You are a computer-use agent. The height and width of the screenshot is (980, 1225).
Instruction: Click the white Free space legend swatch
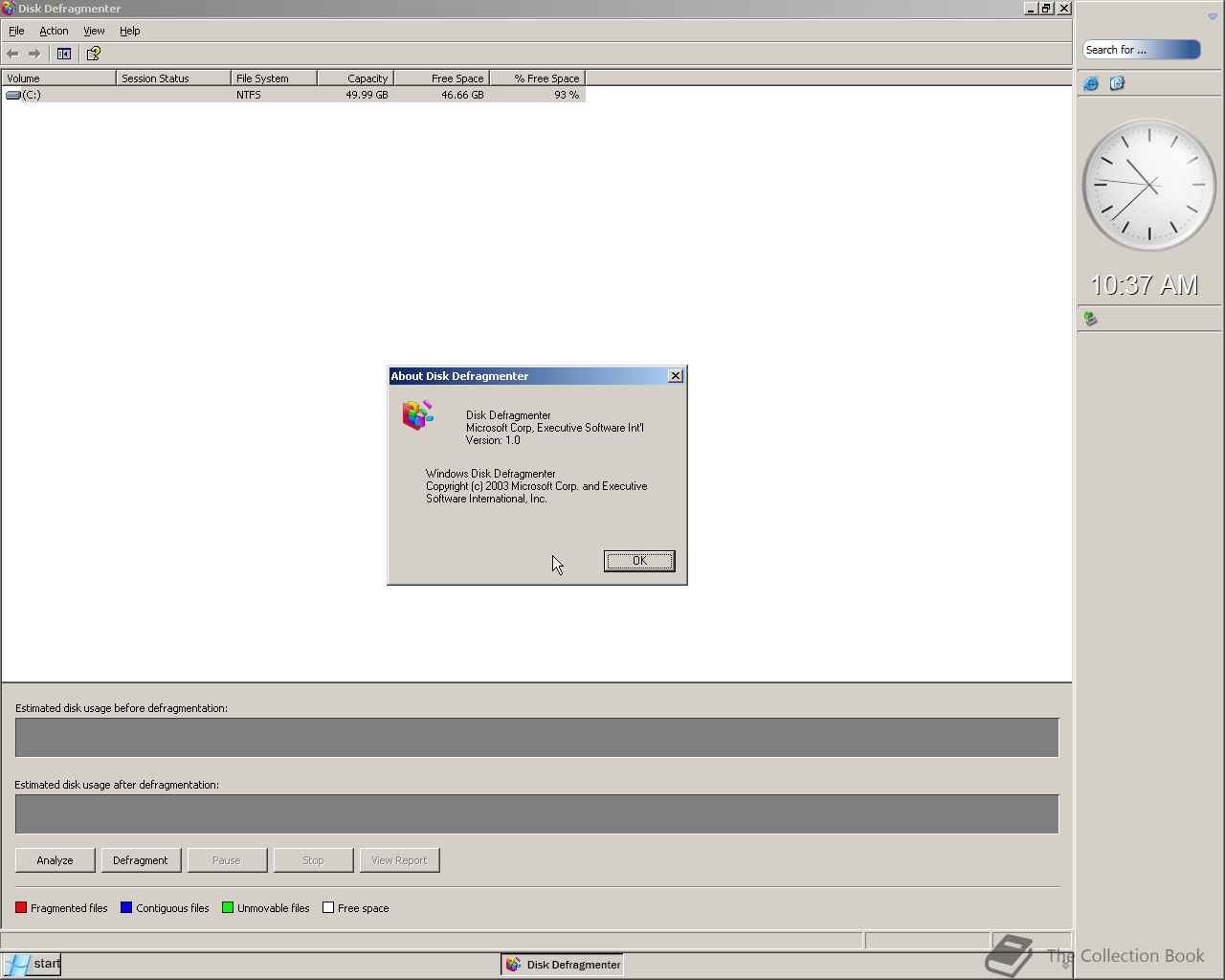coord(328,907)
